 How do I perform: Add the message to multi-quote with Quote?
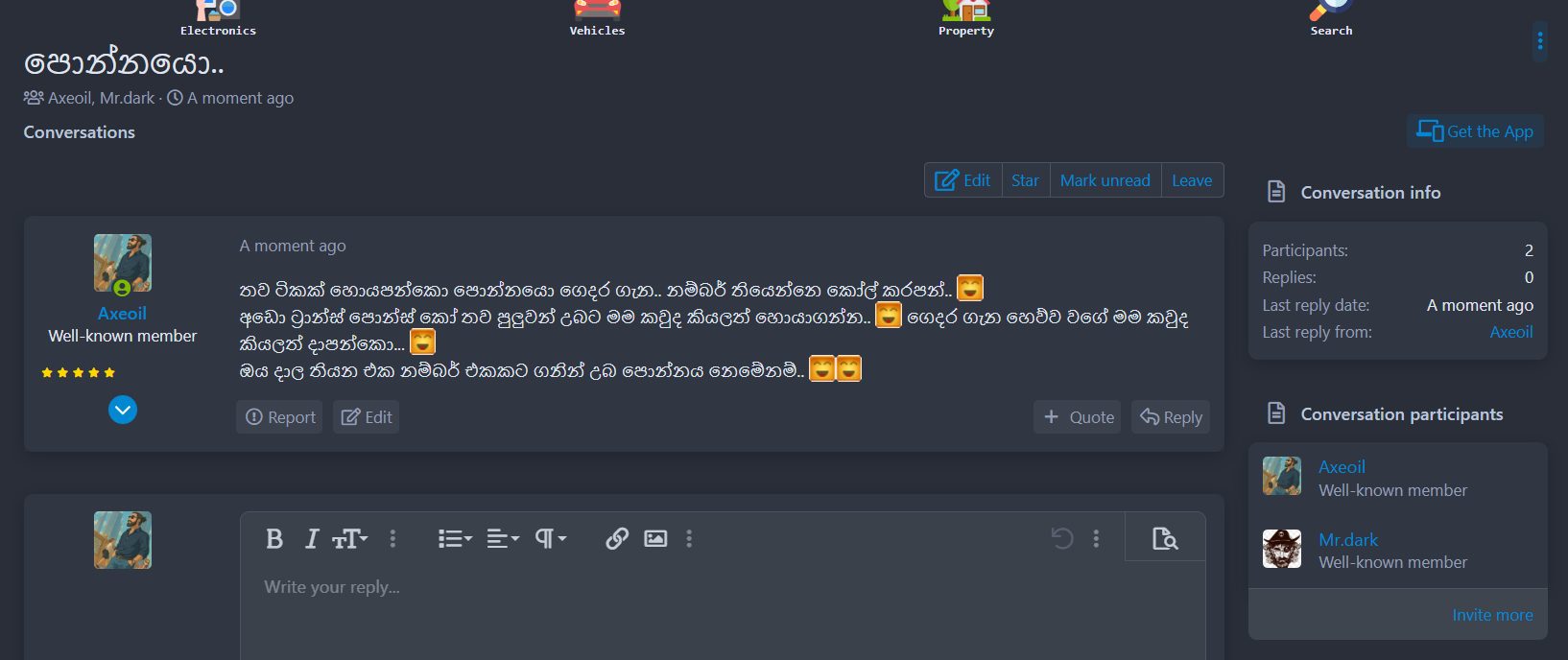(1078, 417)
